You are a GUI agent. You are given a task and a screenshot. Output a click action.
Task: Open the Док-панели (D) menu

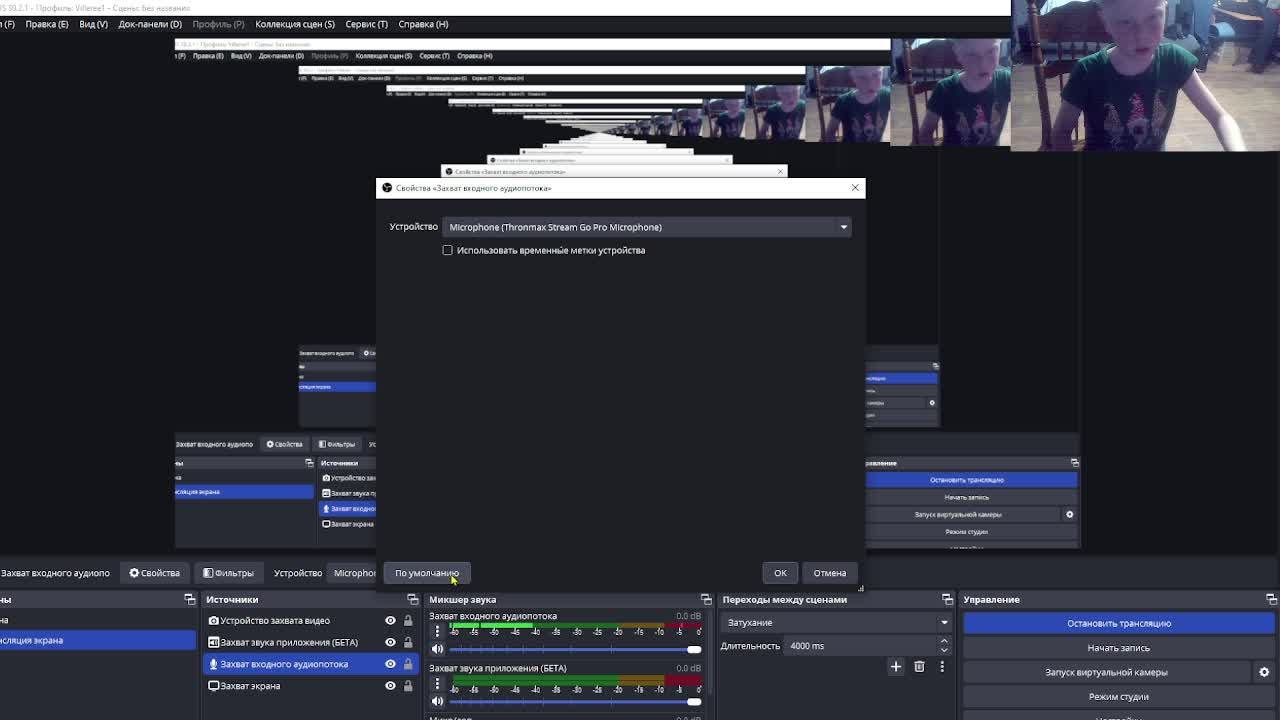coord(150,24)
